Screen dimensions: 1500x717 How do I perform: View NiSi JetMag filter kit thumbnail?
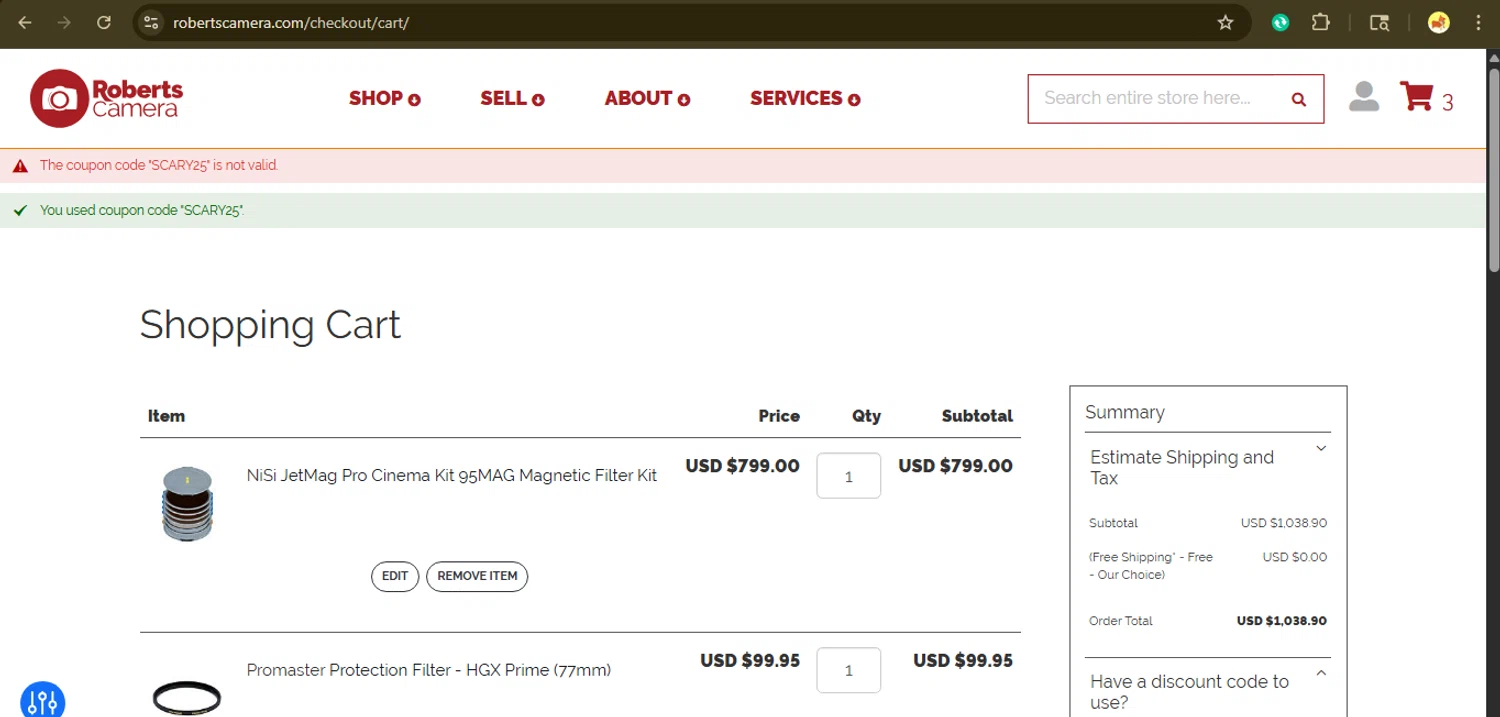click(x=187, y=504)
